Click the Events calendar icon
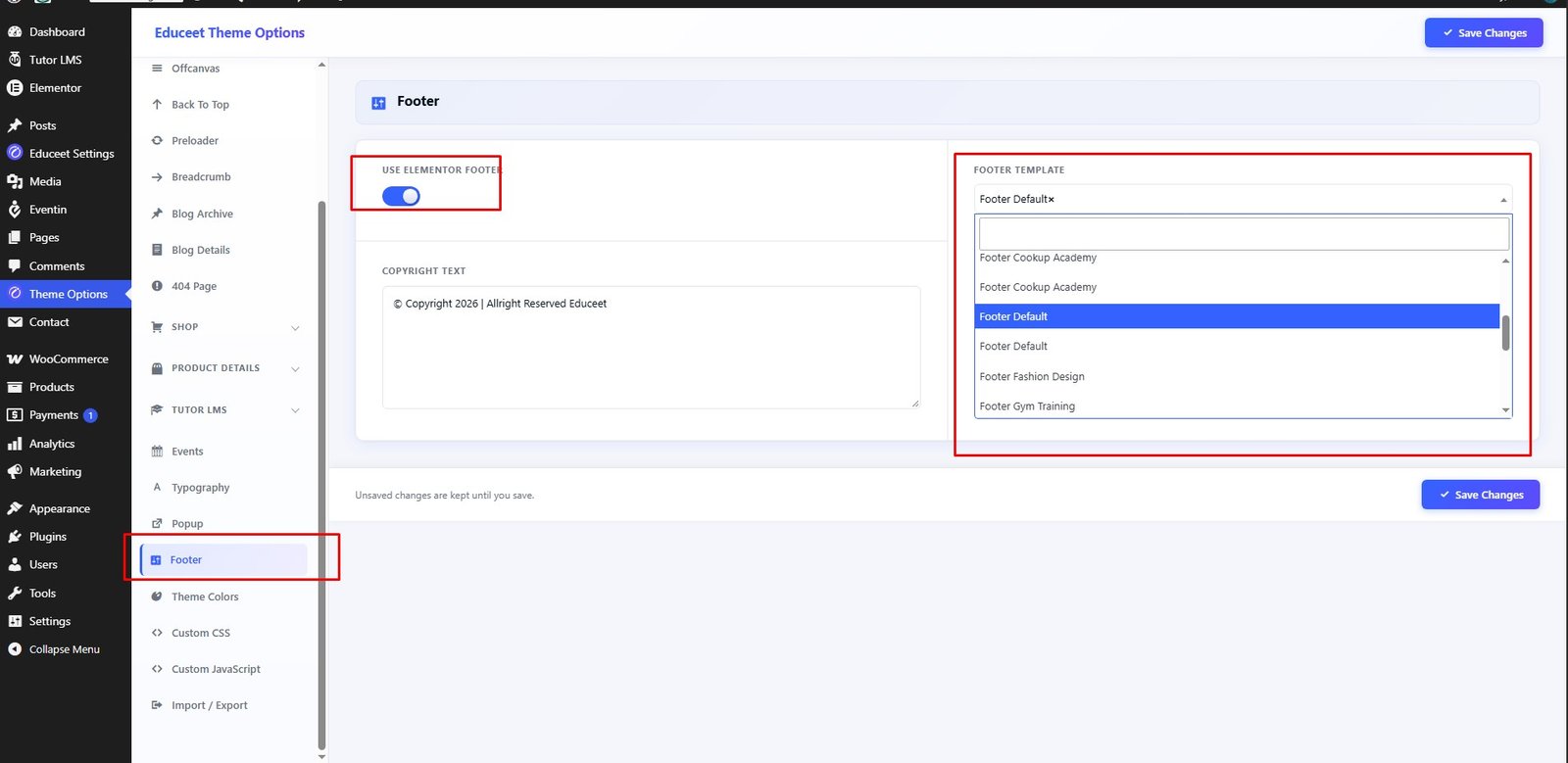This screenshot has height=763, width=1568. (157, 452)
